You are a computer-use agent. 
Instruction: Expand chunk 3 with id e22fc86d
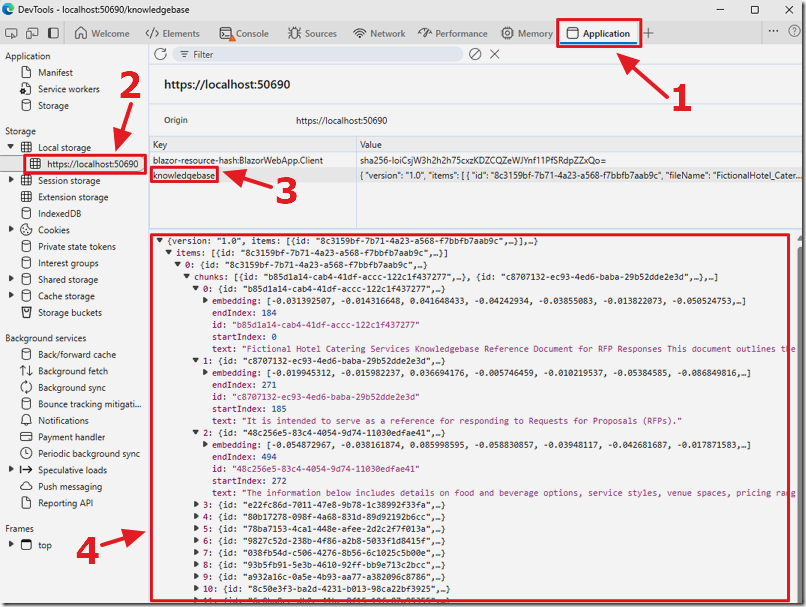196,504
